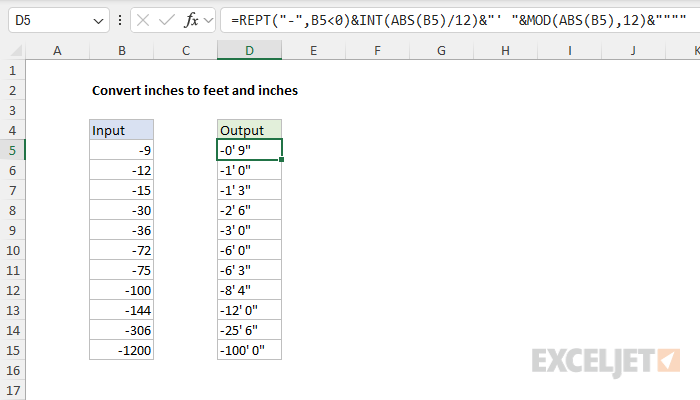Screen dimensions: 700x400
Task: Select column H header
Action: pos(505,50)
